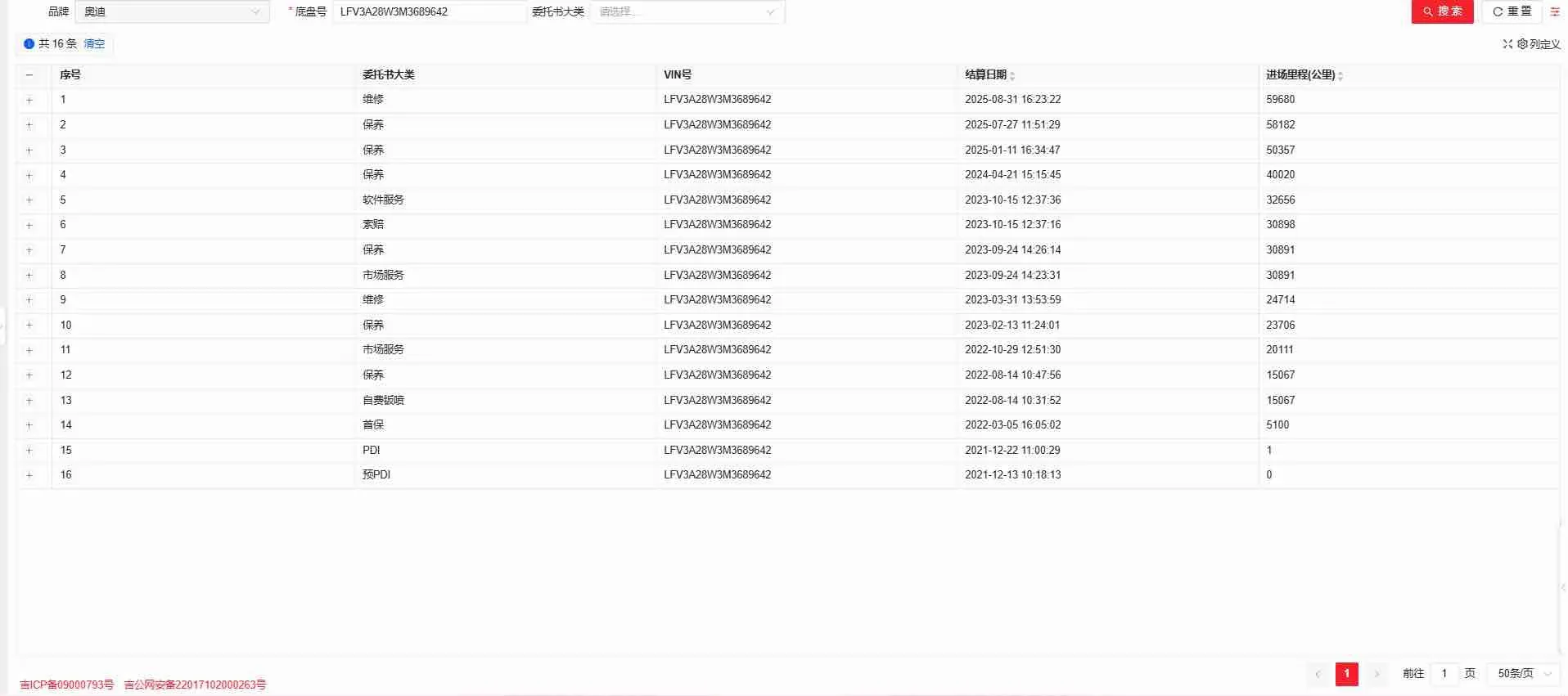Viewport: 1568px width, 696px height.
Task: Collapse all rows using header minus icon
Action: pyautogui.click(x=29, y=75)
